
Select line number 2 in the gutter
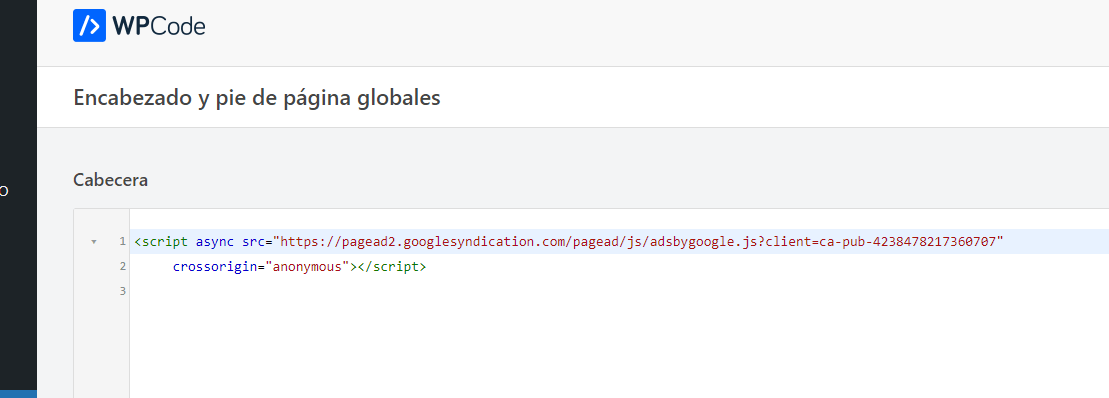pos(122,267)
